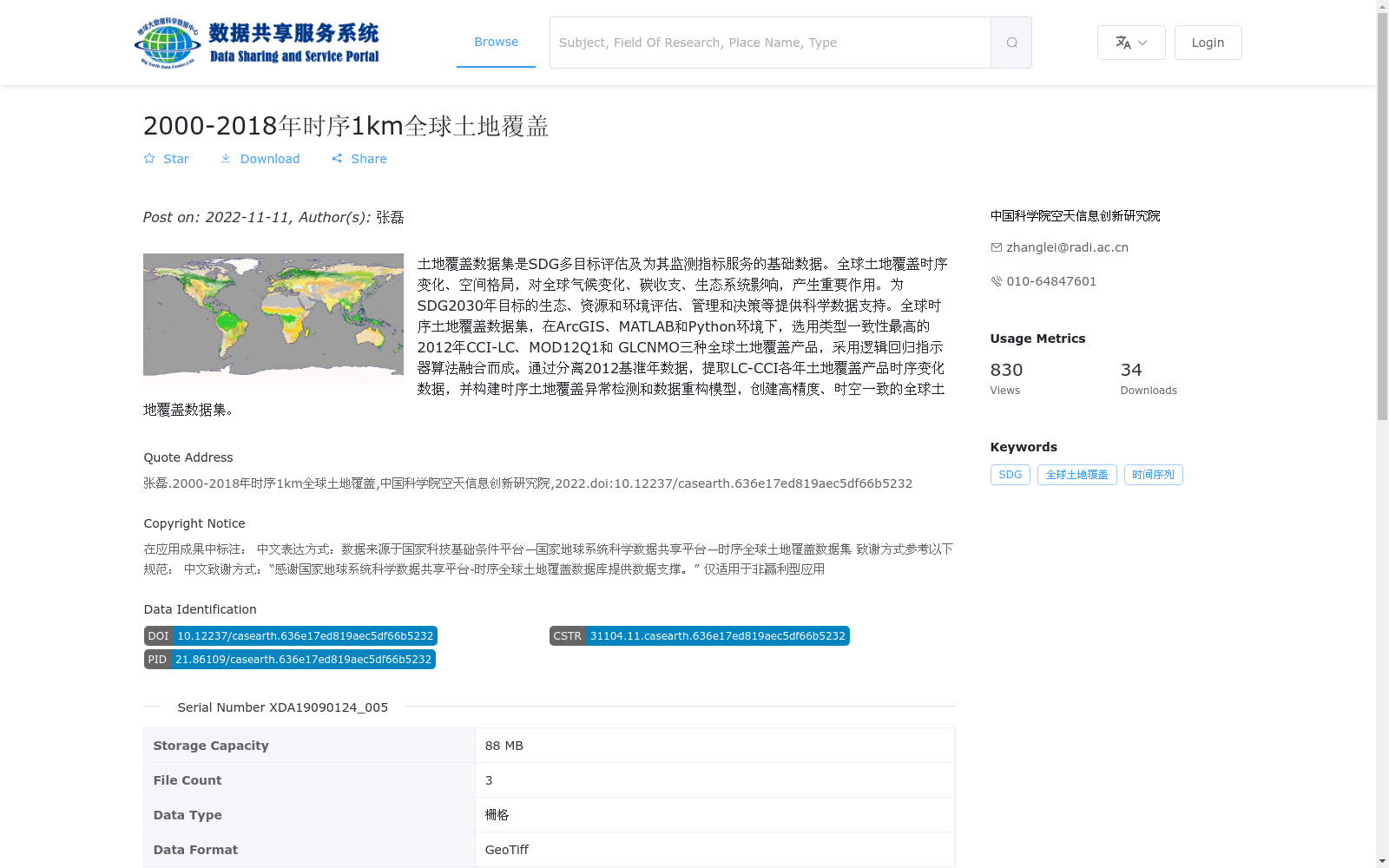Image resolution: width=1389 pixels, height=868 pixels.
Task: Select the SDG keyword tag
Action: coord(1010,475)
